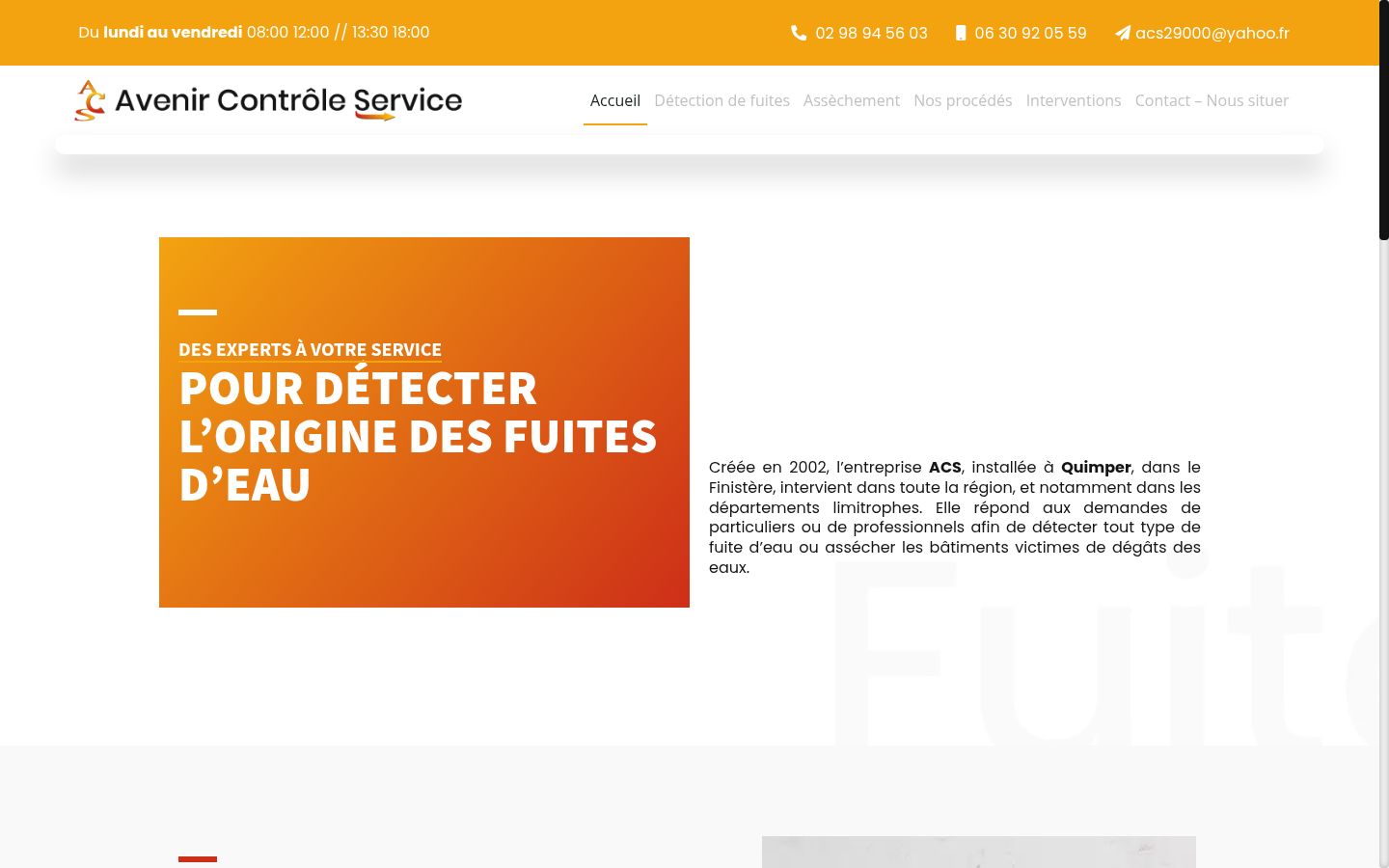Open the Accueil menu item
1389x868 pixels.
point(615,100)
